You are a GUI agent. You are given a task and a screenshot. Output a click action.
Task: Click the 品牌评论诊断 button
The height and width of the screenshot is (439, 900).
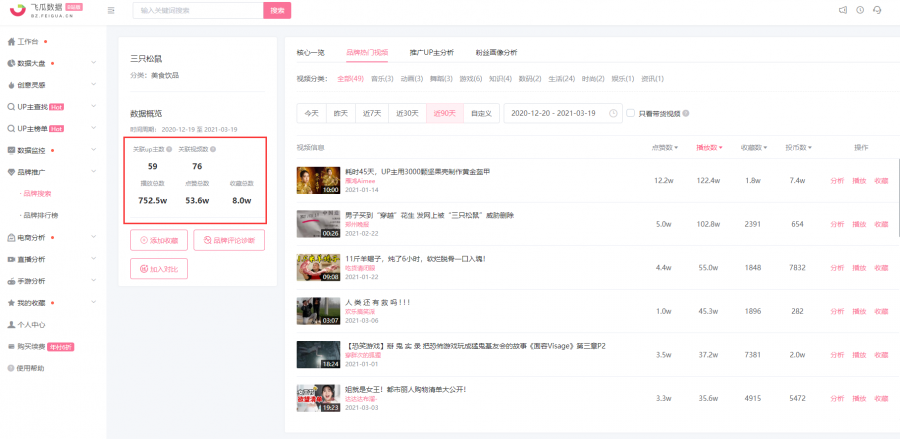(229, 240)
